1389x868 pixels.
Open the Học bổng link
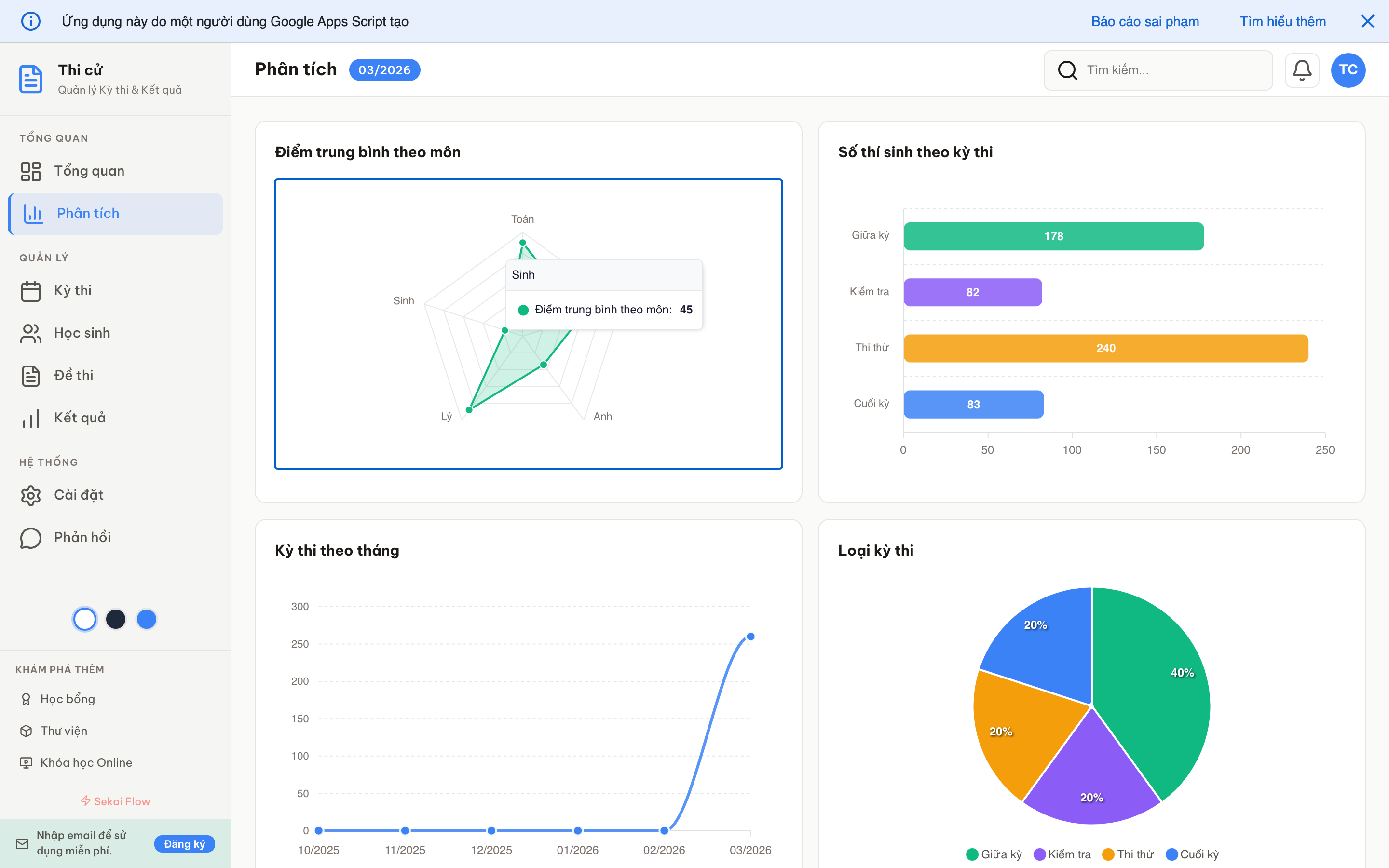[67, 699]
